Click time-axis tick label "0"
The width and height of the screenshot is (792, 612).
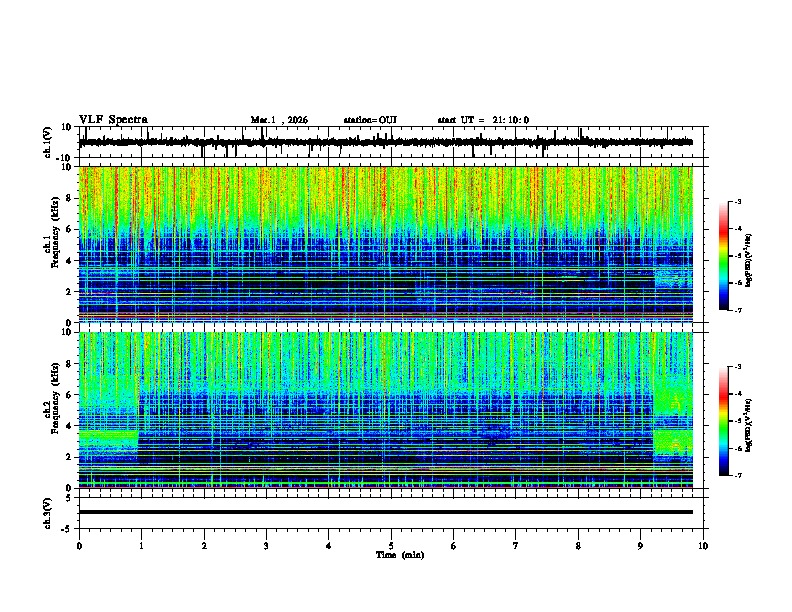click(79, 546)
